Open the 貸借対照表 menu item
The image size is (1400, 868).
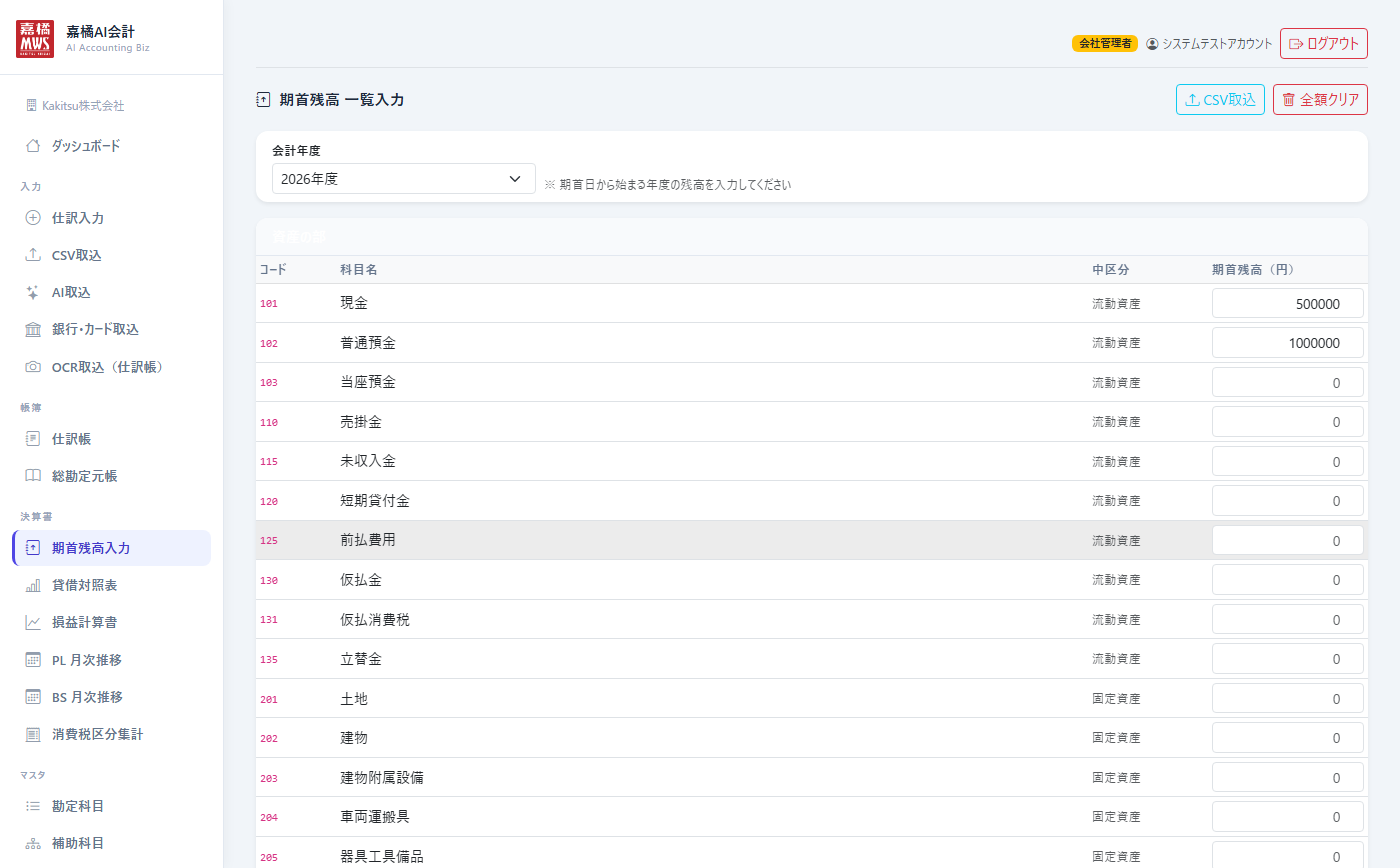(112, 585)
